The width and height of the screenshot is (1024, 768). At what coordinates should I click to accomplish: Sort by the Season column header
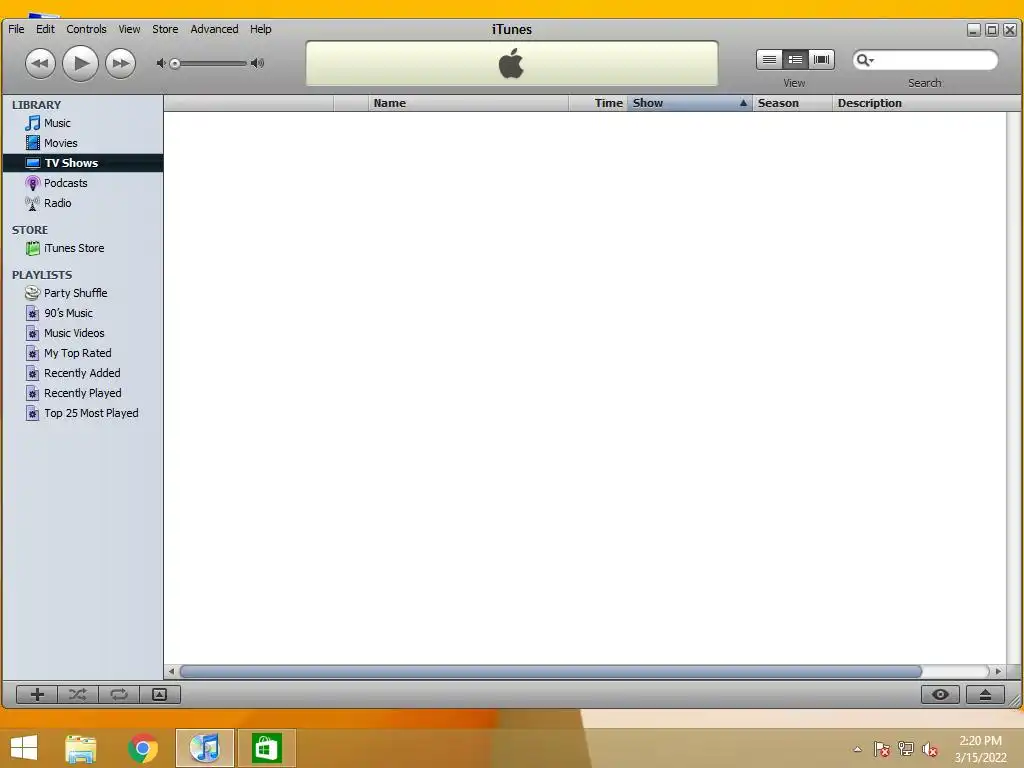792,103
